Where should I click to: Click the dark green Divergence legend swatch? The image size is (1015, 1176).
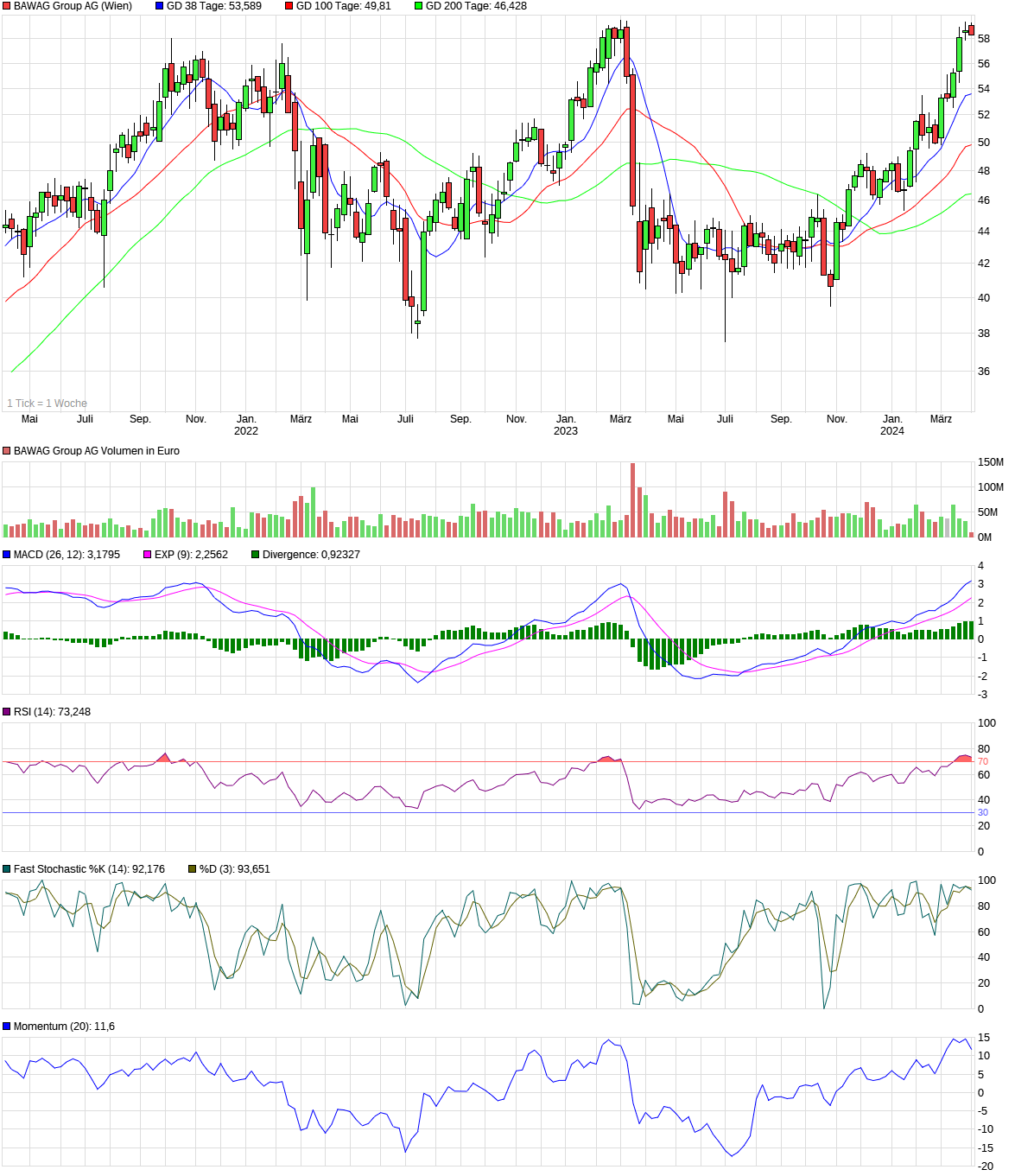click(x=255, y=555)
